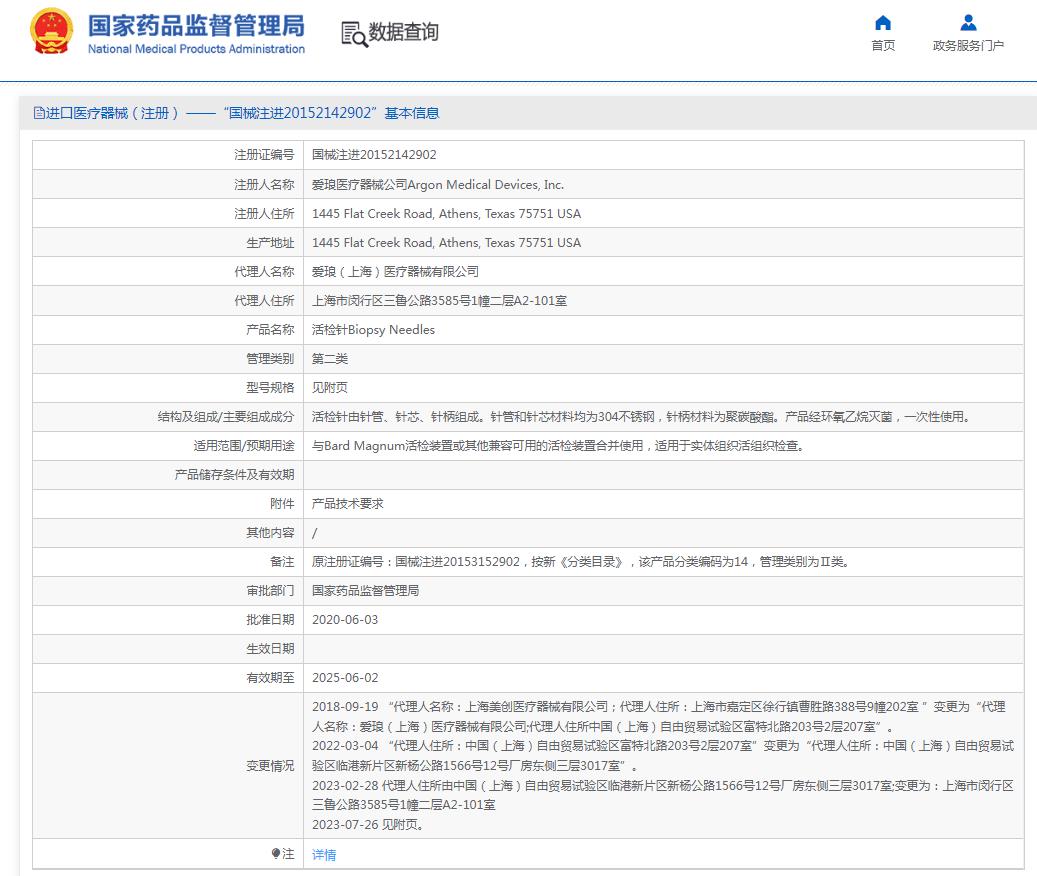Click the 注册人住所 label cell
This screenshot has height=876, width=1037.
(x=168, y=214)
